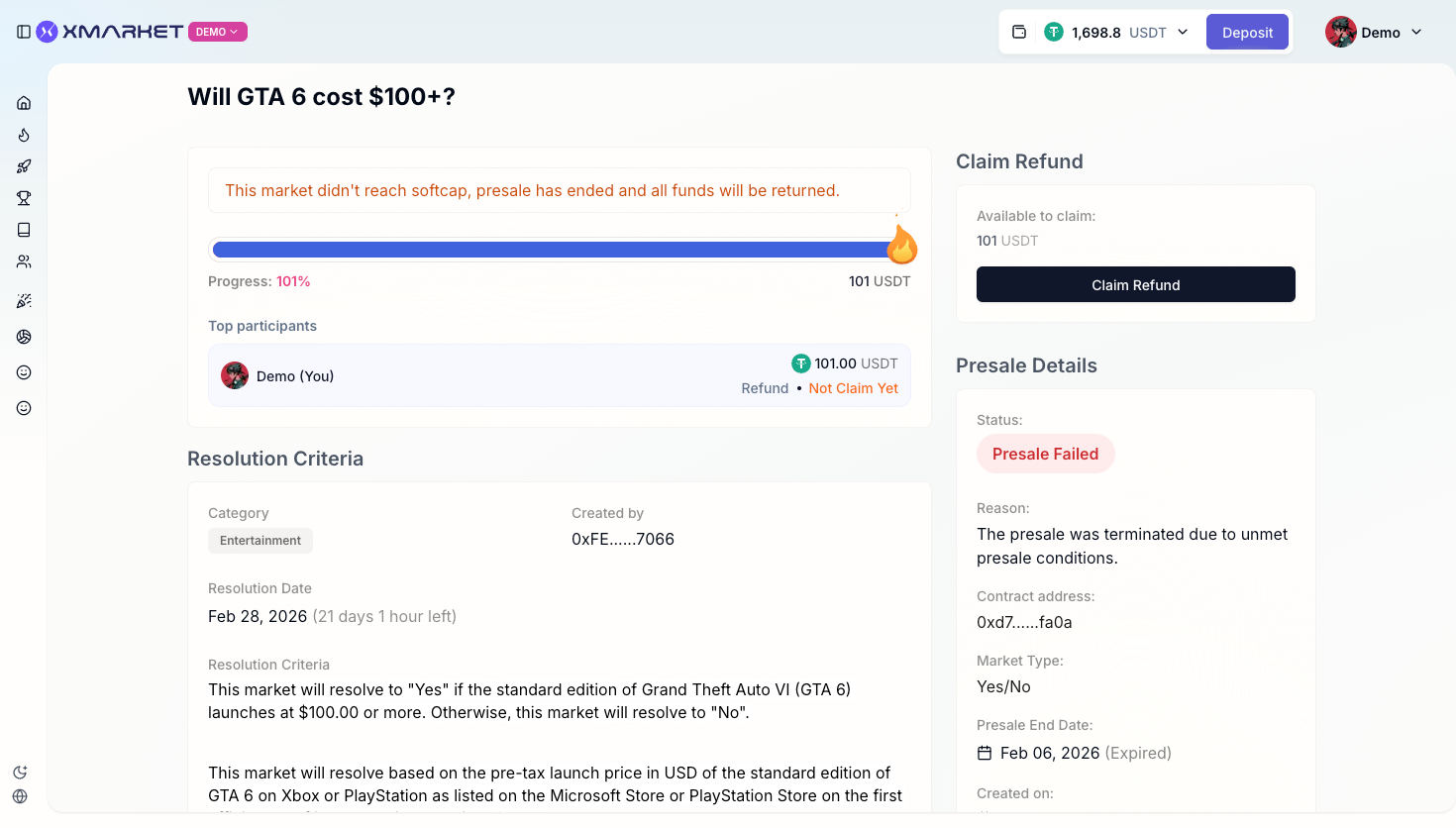Toggle dark mode with the moon icon

(20, 773)
